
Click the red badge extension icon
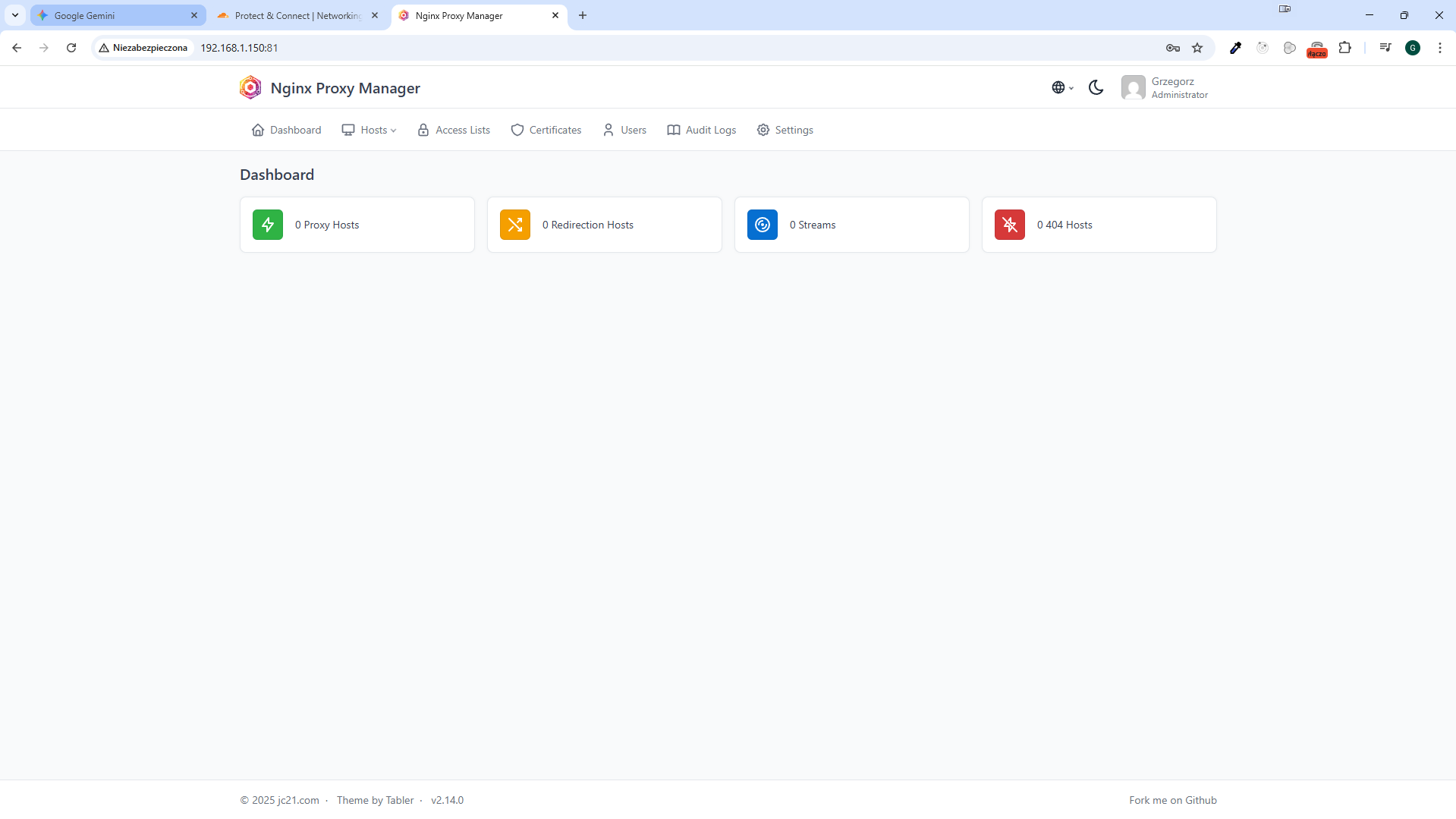point(1317,49)
